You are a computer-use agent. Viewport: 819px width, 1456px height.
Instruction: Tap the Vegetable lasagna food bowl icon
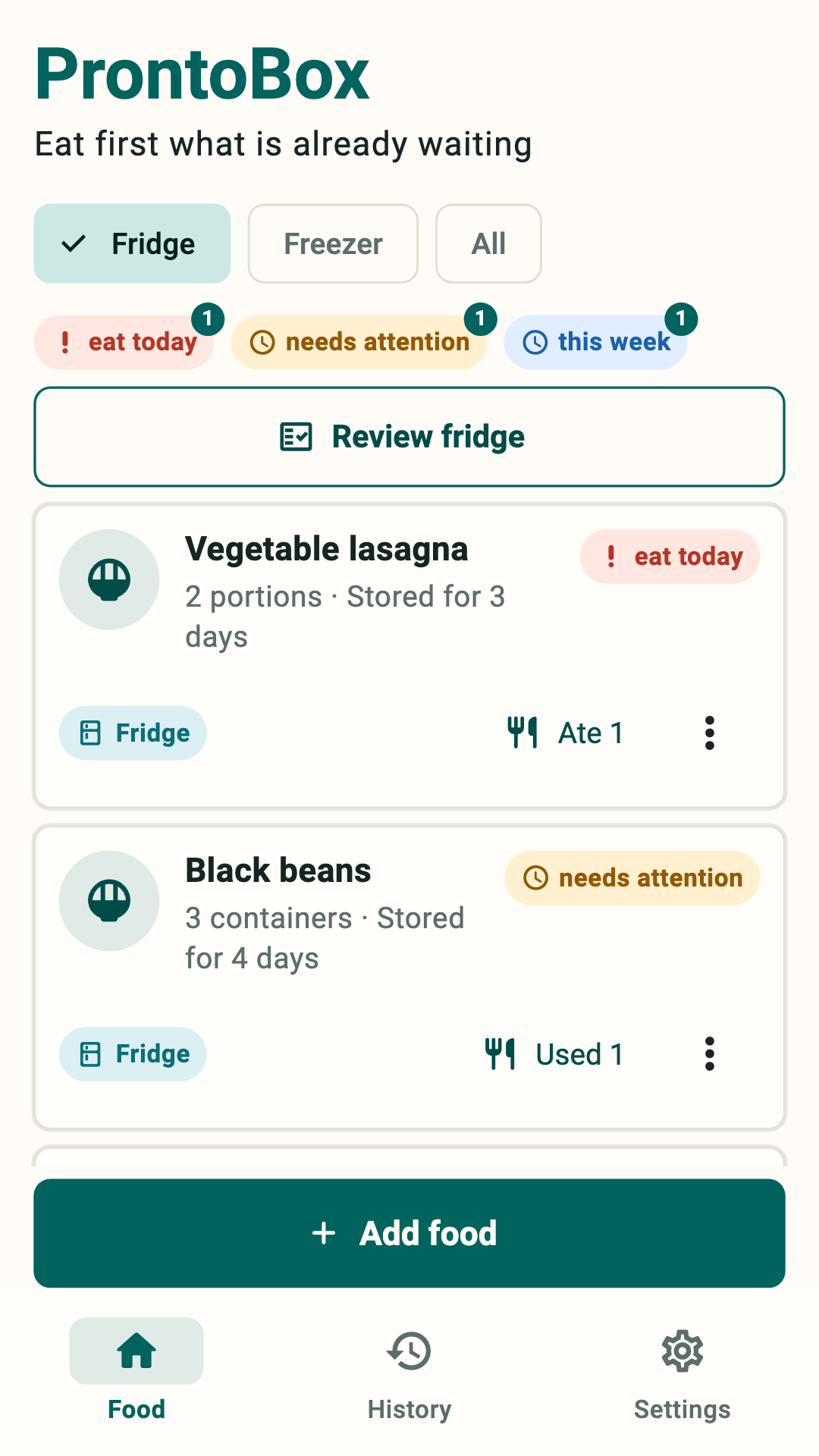point(109,579)
